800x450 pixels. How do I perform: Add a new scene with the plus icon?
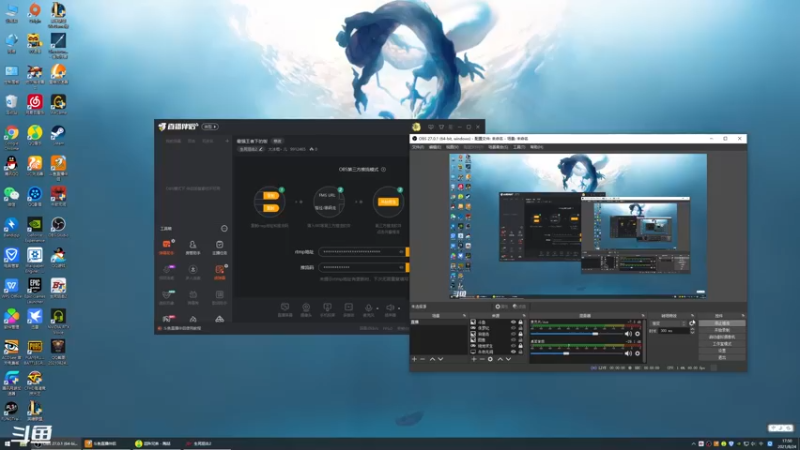pyautogui.click(x=414, y=359)
